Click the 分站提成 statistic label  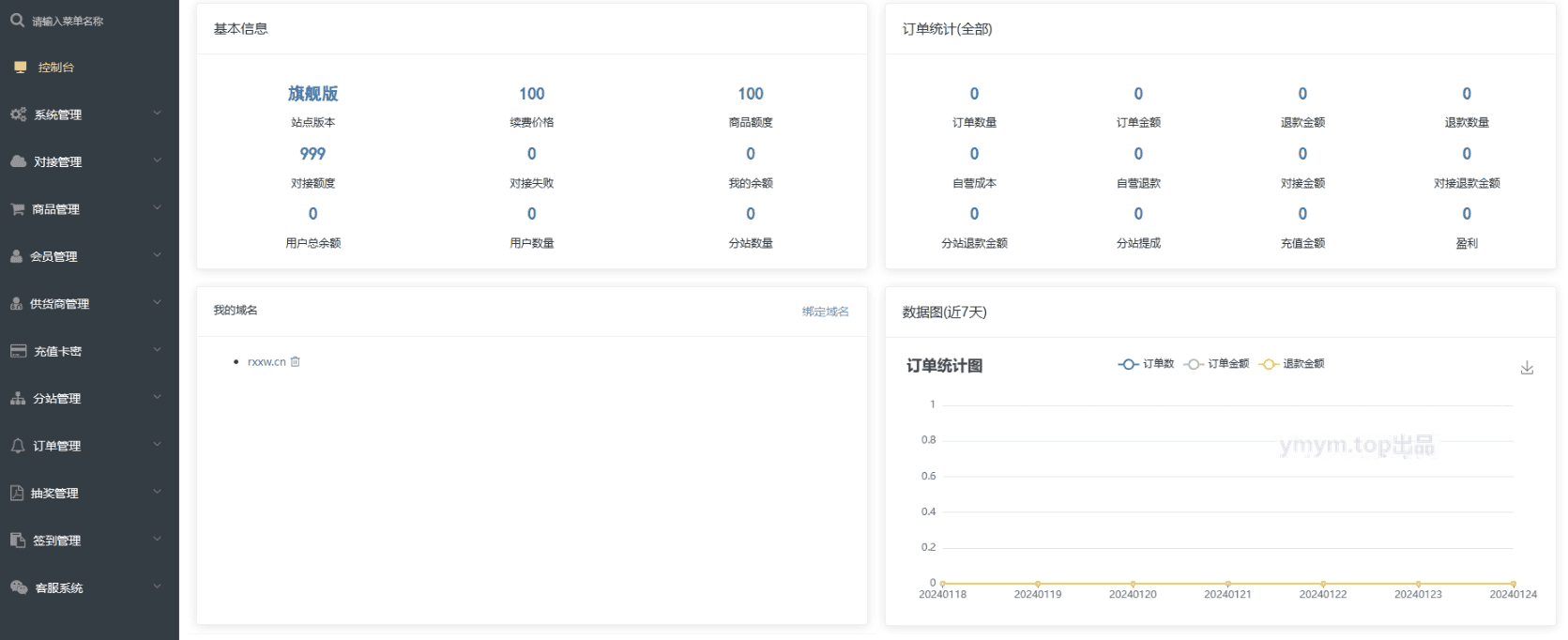coord(1138,243)
